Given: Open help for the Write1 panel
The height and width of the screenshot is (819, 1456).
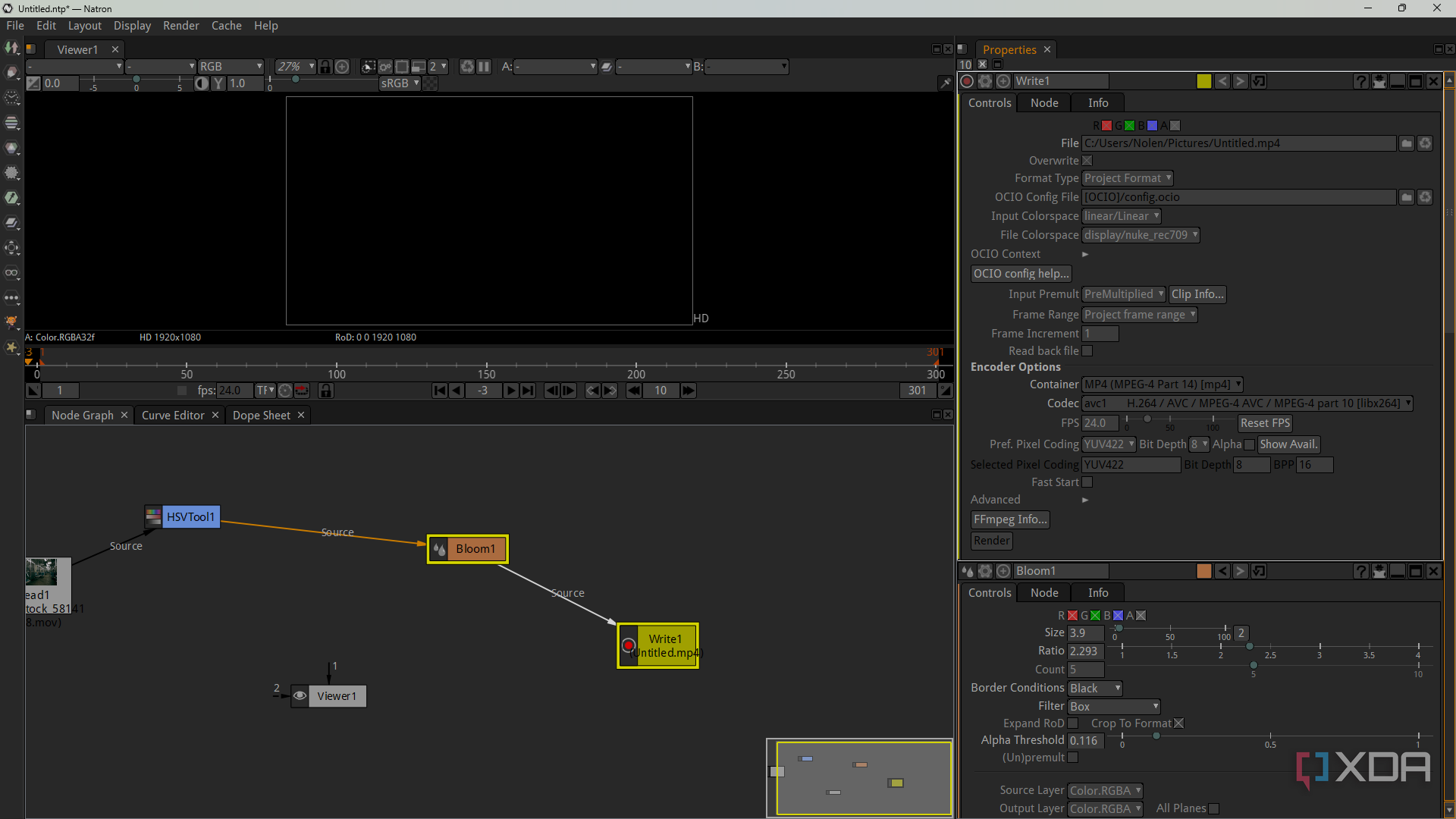Looking at the screenshot, I should click(1361, 81).
